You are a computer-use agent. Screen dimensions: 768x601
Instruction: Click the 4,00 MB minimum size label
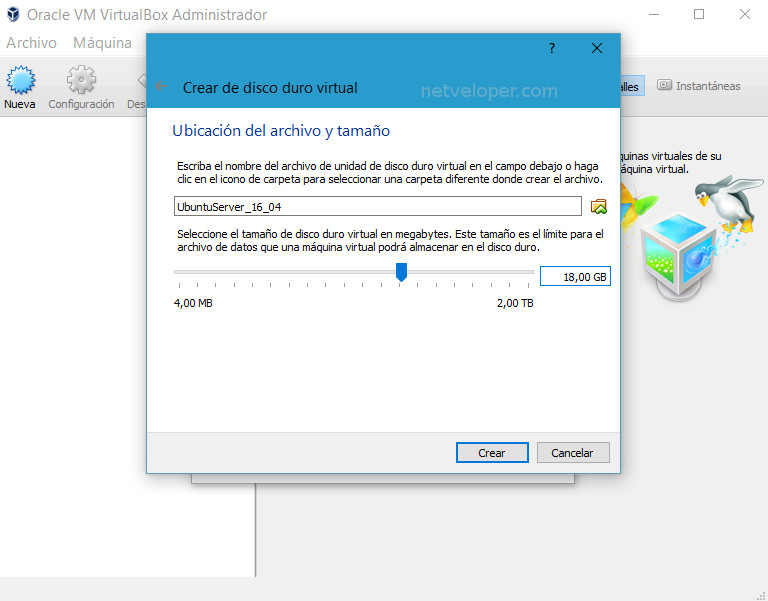tap(193, 303)
